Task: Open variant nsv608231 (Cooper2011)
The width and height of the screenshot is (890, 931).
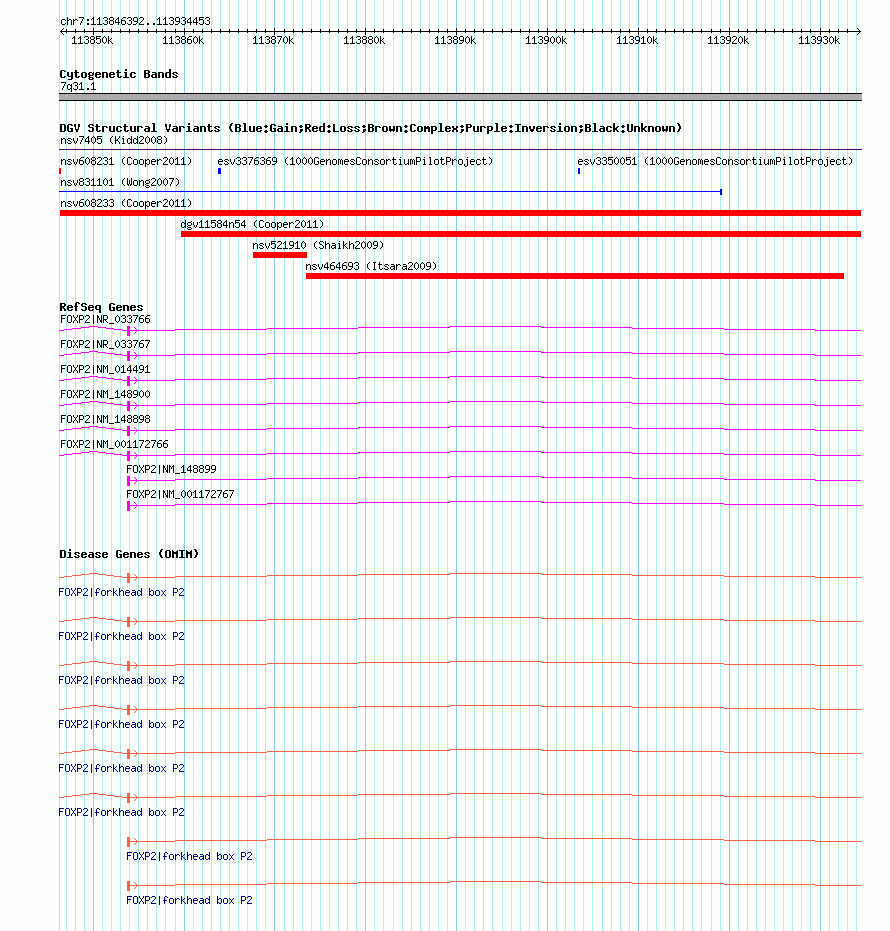Action: click(126, 162)
